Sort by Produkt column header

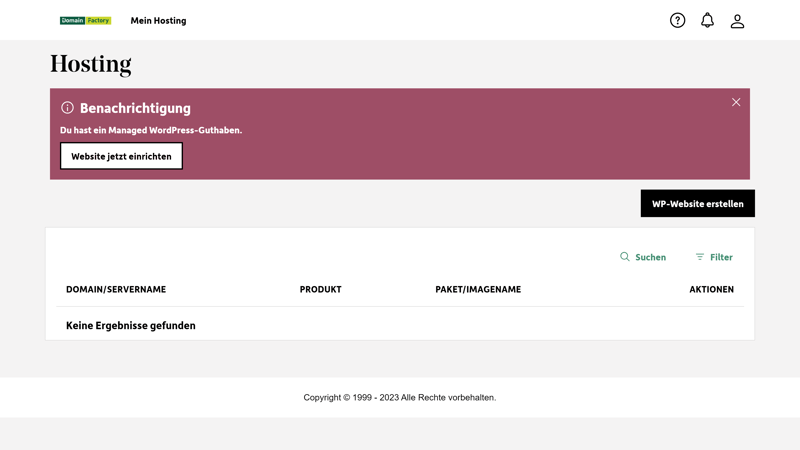[x=320, y=289]
